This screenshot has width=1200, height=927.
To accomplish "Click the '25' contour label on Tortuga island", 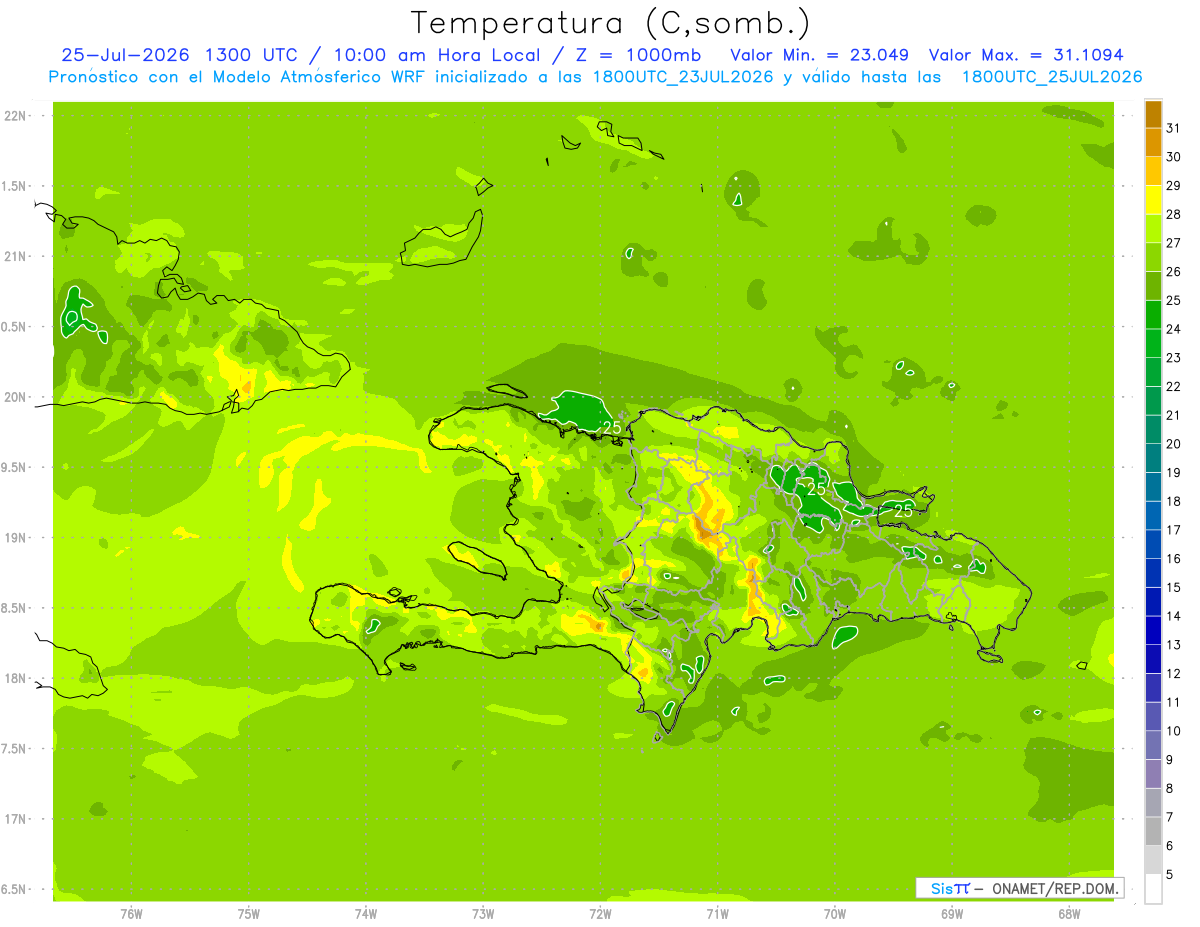I will (x=612, y=428).
